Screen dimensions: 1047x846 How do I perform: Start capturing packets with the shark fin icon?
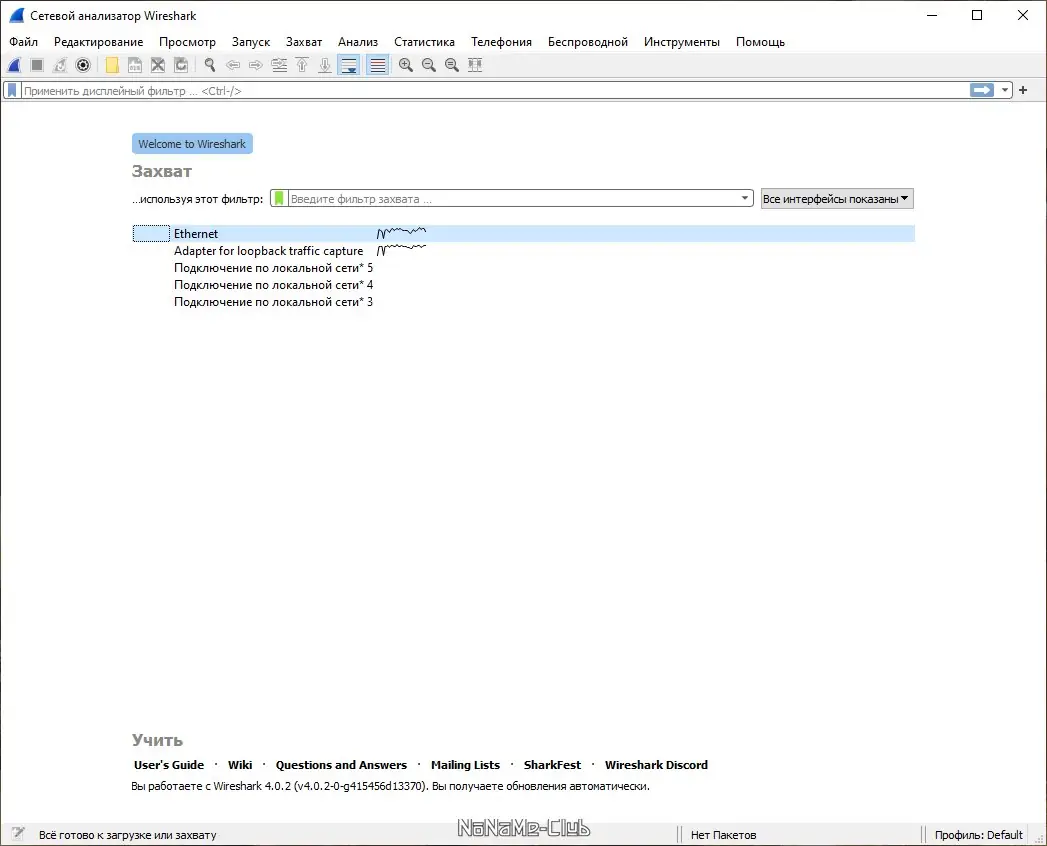(14, 65)
